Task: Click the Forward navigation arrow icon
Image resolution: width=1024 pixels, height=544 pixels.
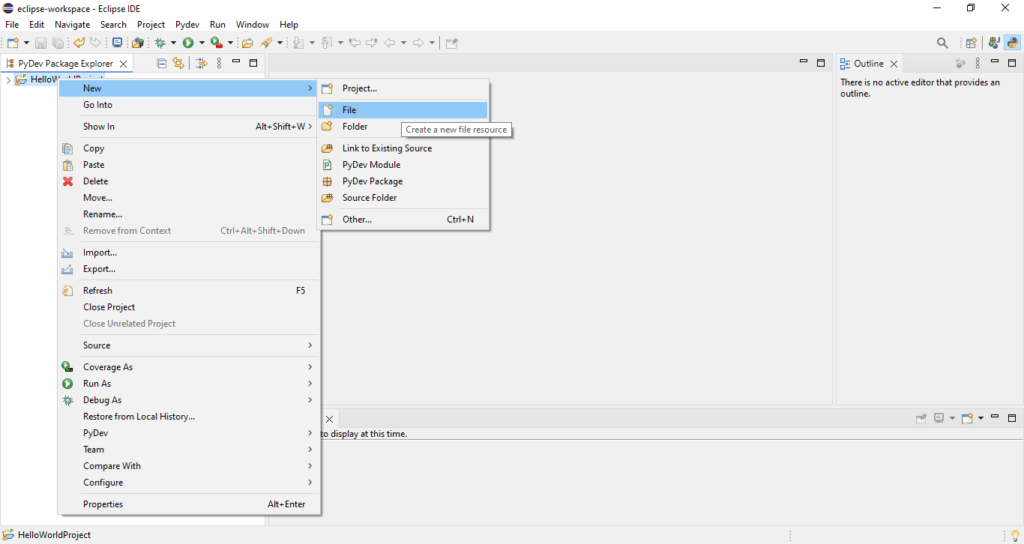Action: (x=419, y=43)
